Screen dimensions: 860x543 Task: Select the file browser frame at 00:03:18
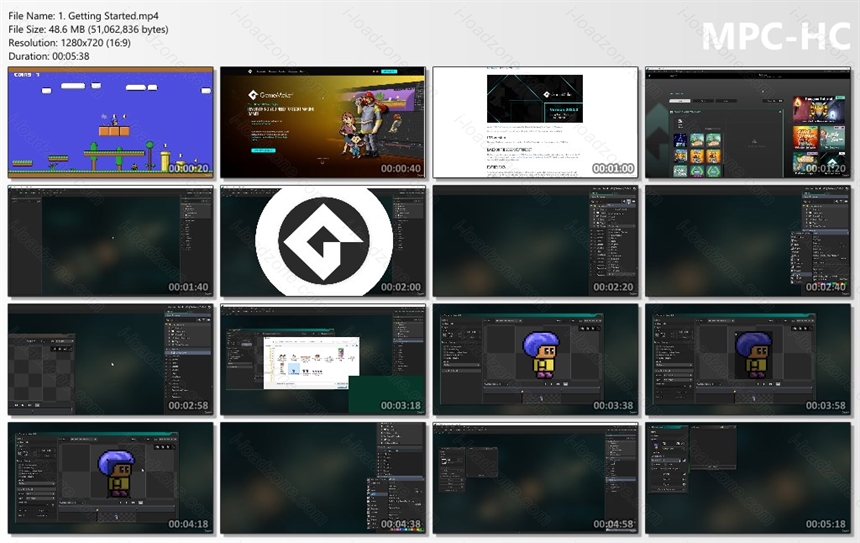pyautogui.click(x=323, y=360)
